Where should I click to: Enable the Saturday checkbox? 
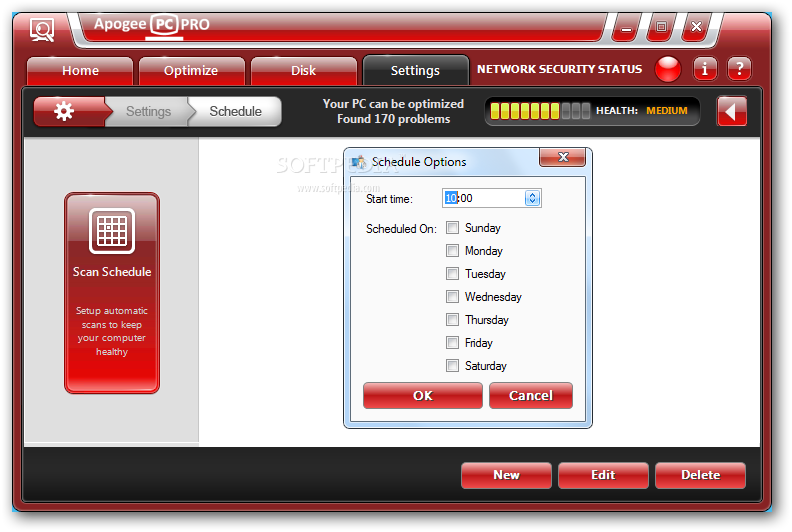click(x=452, y=365)
